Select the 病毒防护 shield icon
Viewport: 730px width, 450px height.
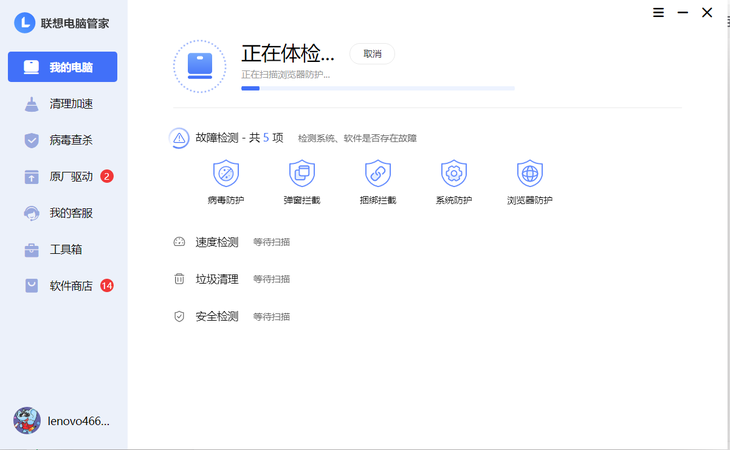pos(226,173)
